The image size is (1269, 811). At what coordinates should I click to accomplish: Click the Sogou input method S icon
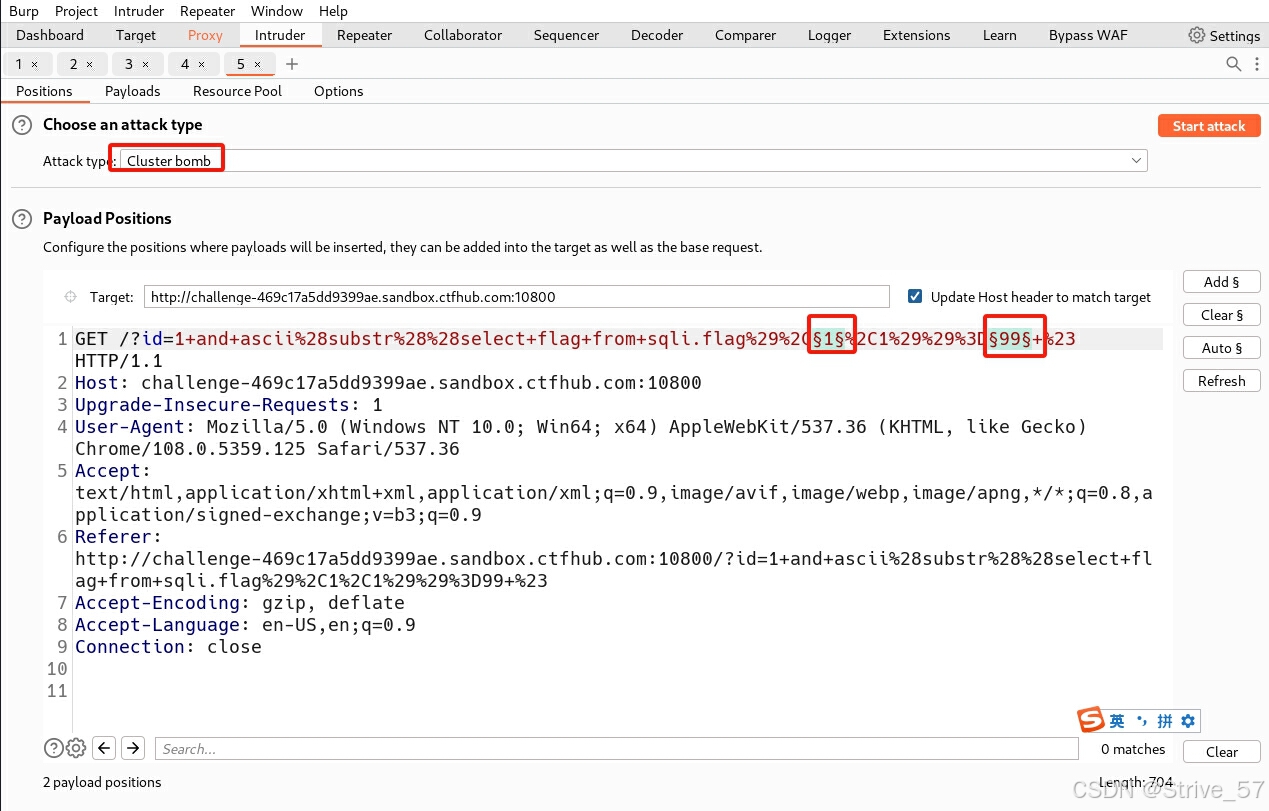pos(1091,720)
